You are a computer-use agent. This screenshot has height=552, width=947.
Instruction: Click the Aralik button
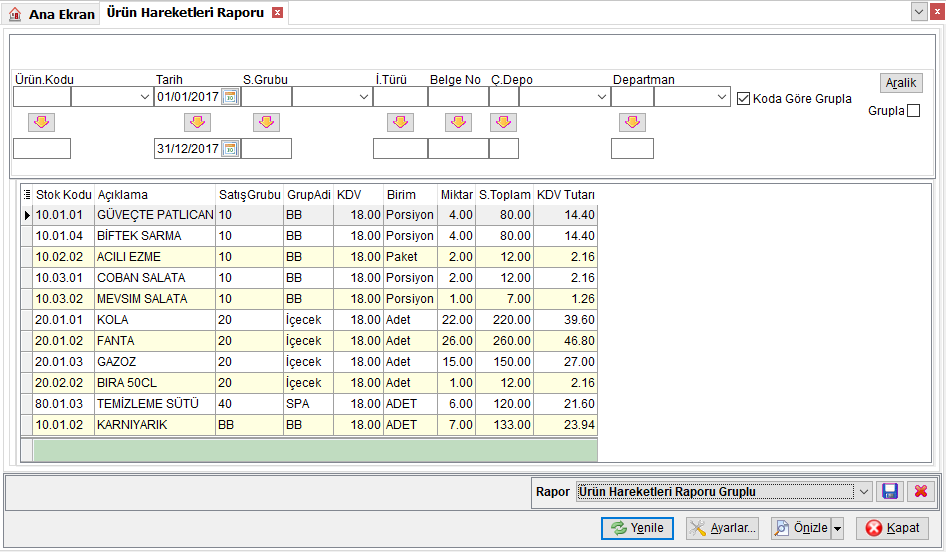901,83
